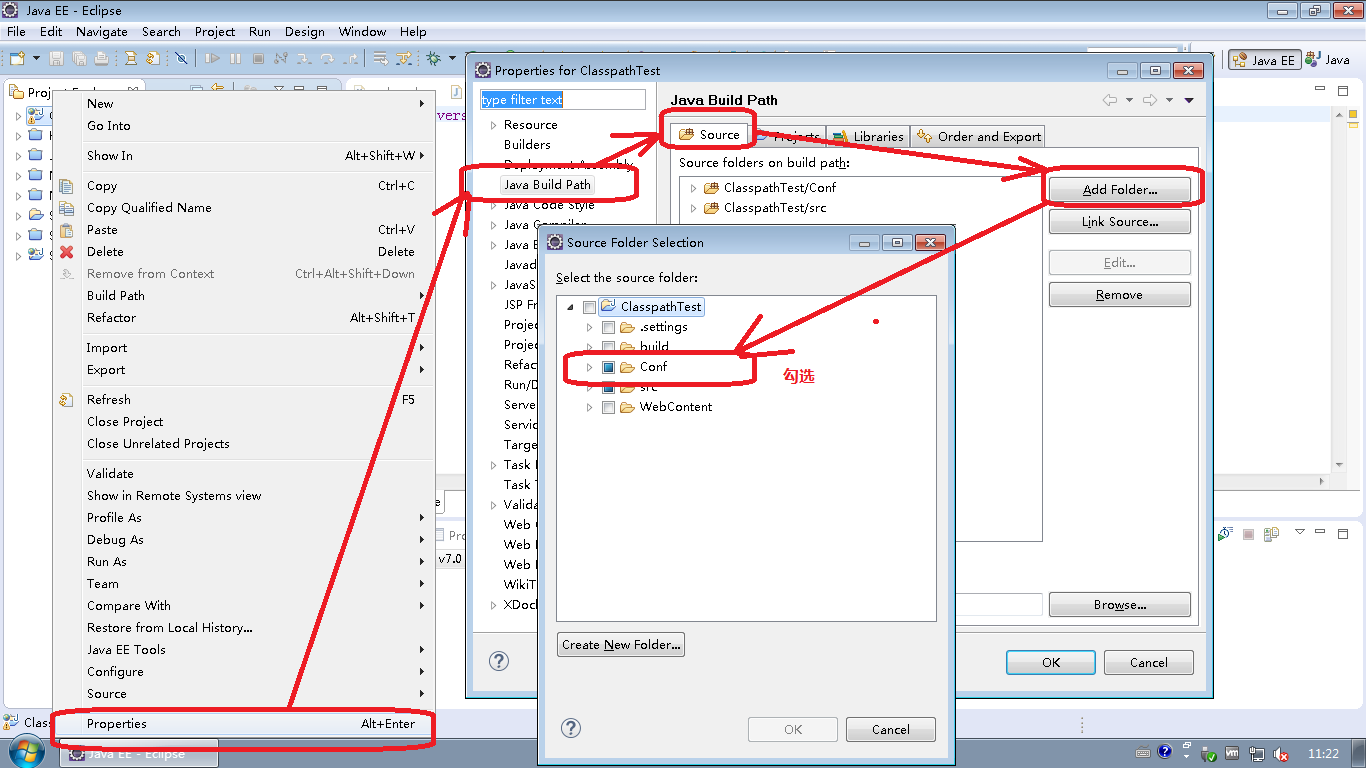Click the Skip All Breakpoints toolbar icon
The height and width of the screenshot is (768, 1366).
coord(181,58)
